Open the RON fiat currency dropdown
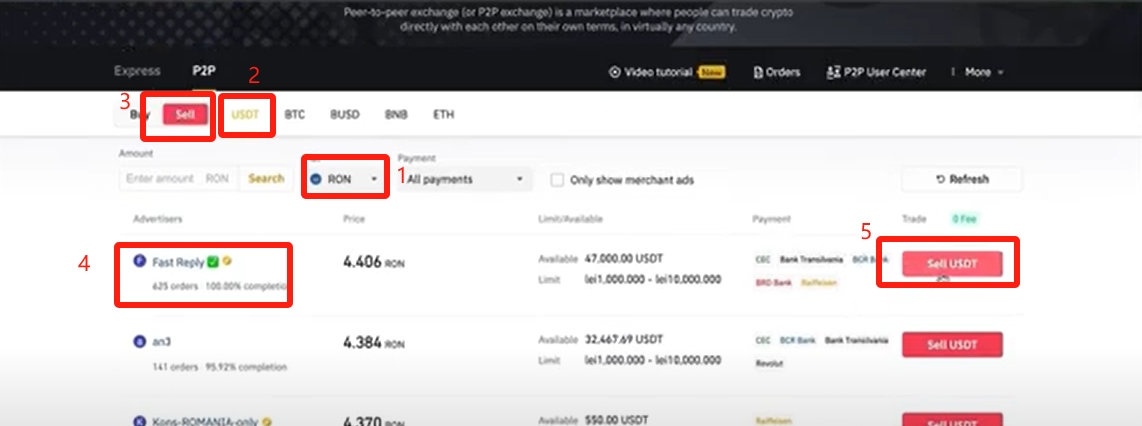The image size is (1142, 426). coord(346,178)
